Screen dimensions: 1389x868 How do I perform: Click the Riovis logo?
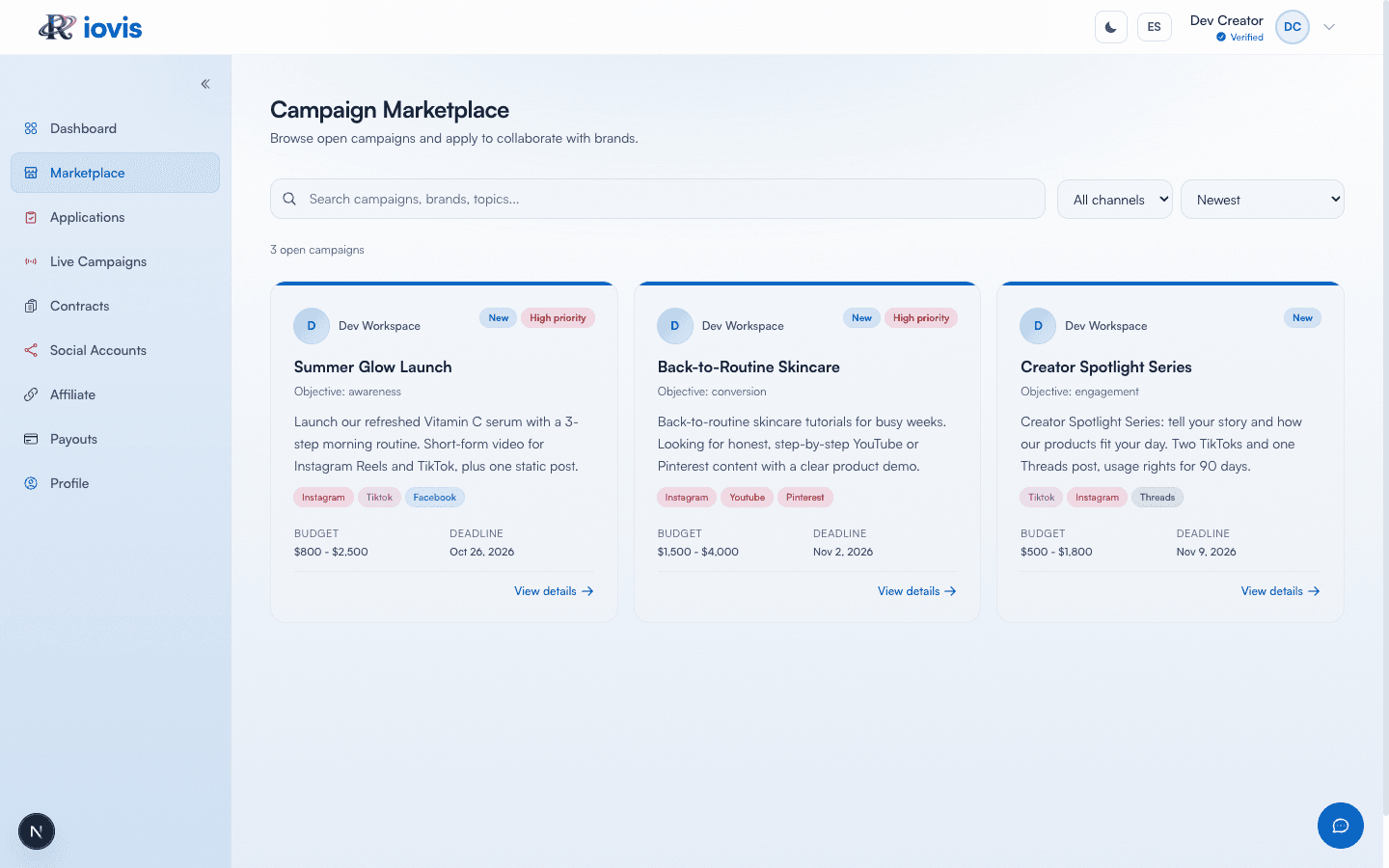[91, 27]
